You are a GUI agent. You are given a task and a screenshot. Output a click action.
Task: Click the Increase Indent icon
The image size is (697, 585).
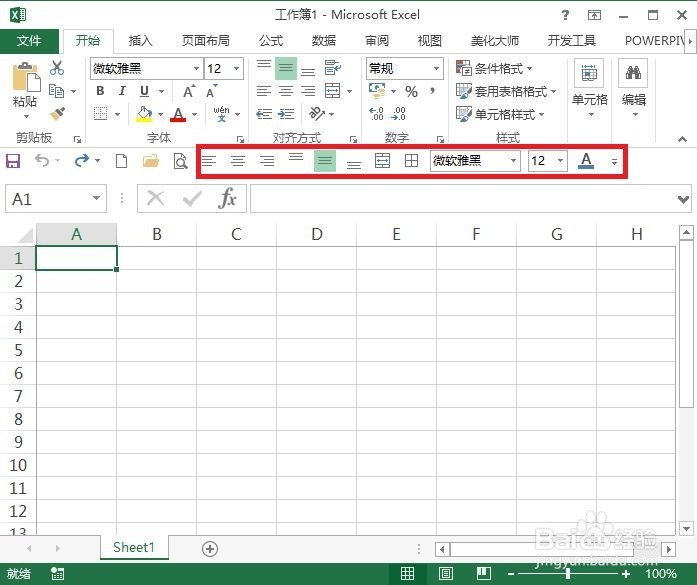[x=286, y=114]
